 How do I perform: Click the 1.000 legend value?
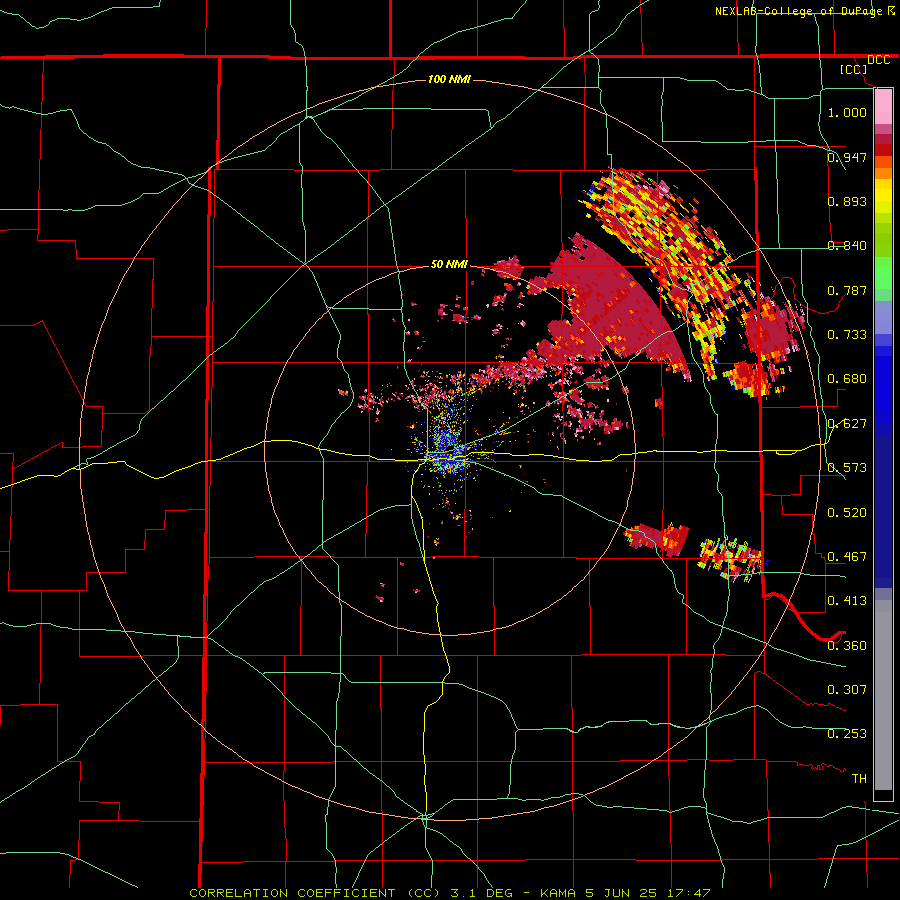(847, 112)
